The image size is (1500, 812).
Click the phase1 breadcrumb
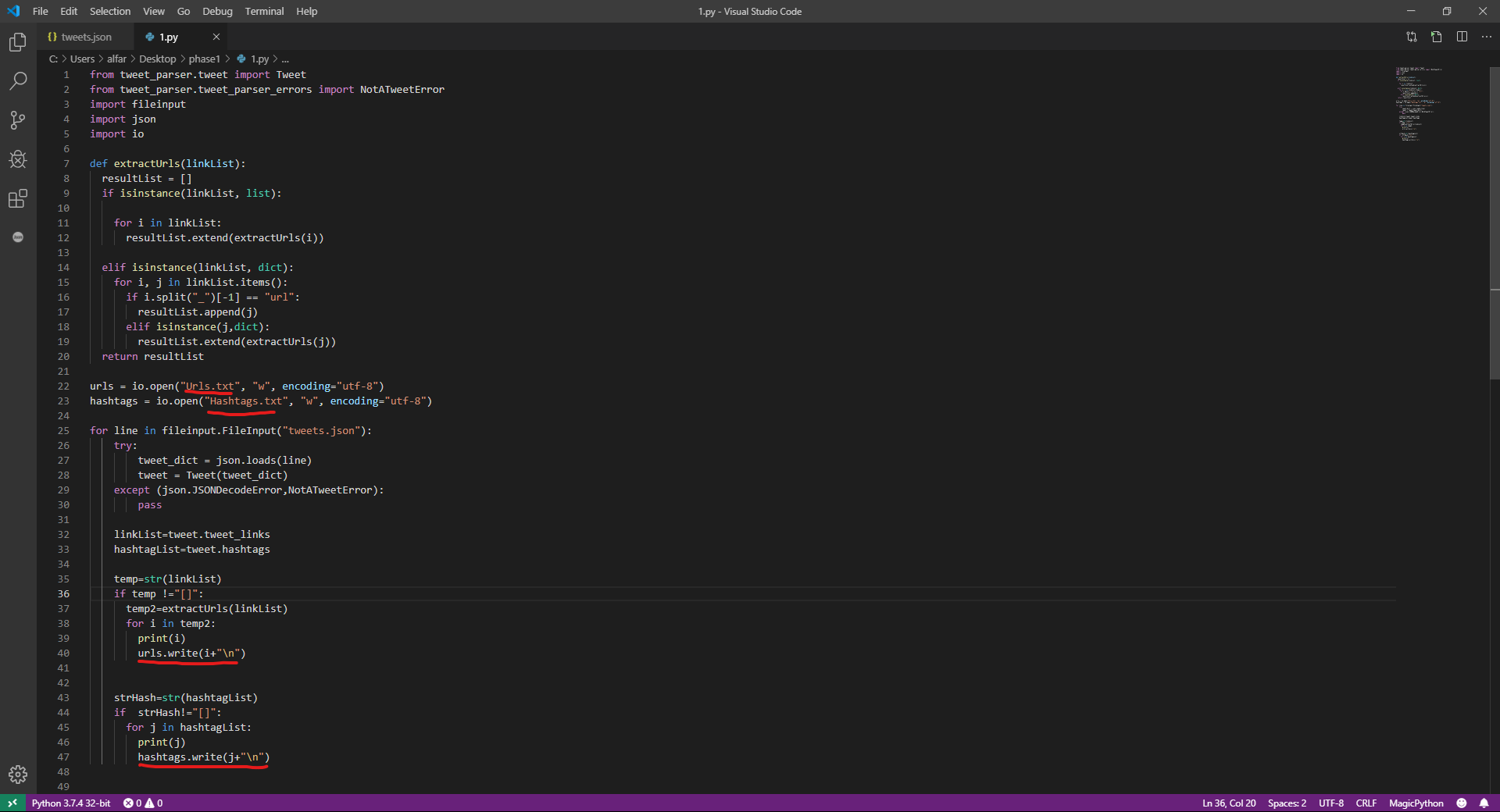[204, 59]
